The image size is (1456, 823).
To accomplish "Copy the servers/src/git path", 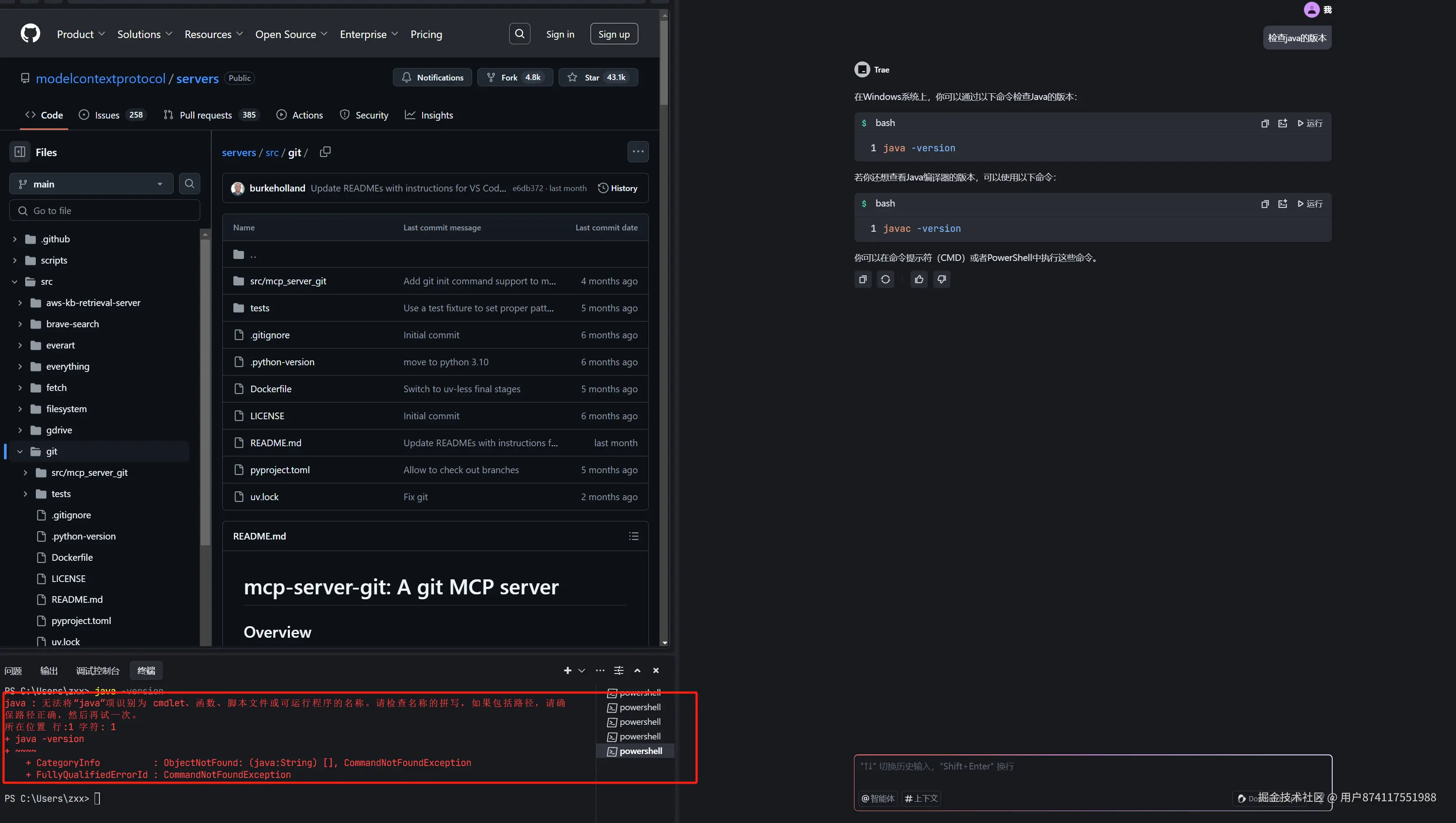I will click(325, 152).
